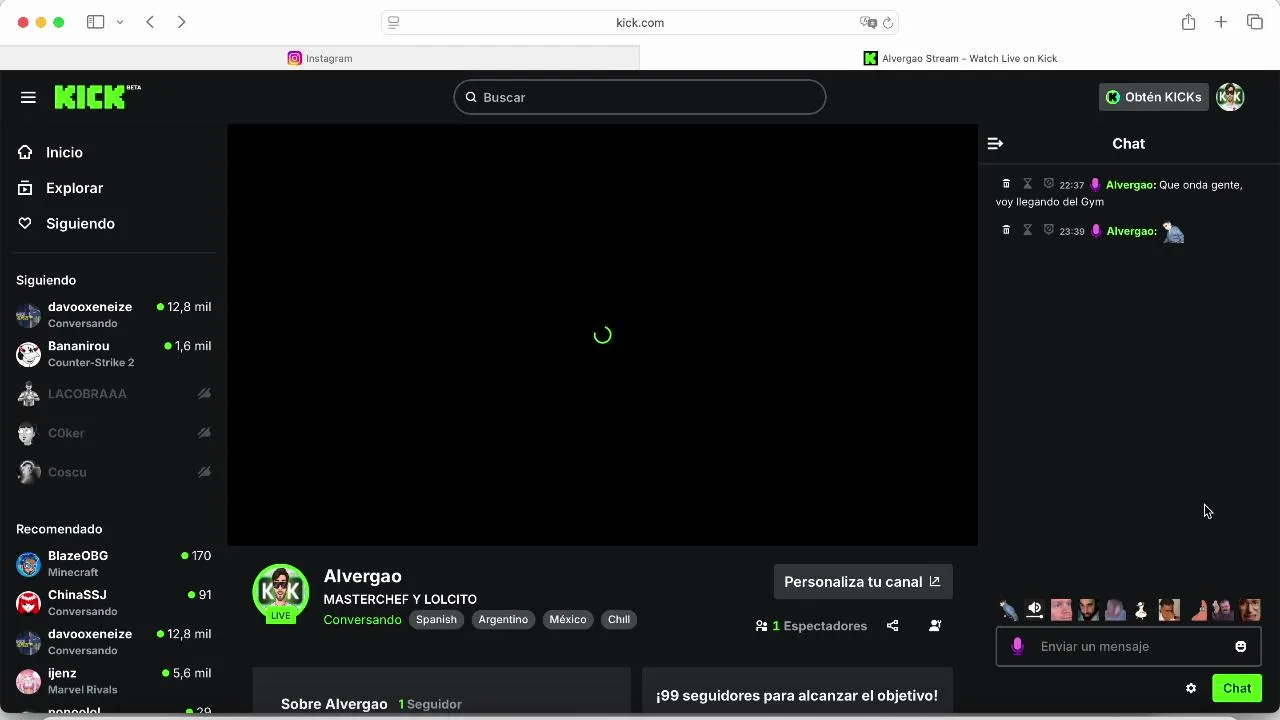1280x720 pixels.
Task: Timeout user on the 22:37 message
Action: tap(1027, 184)
